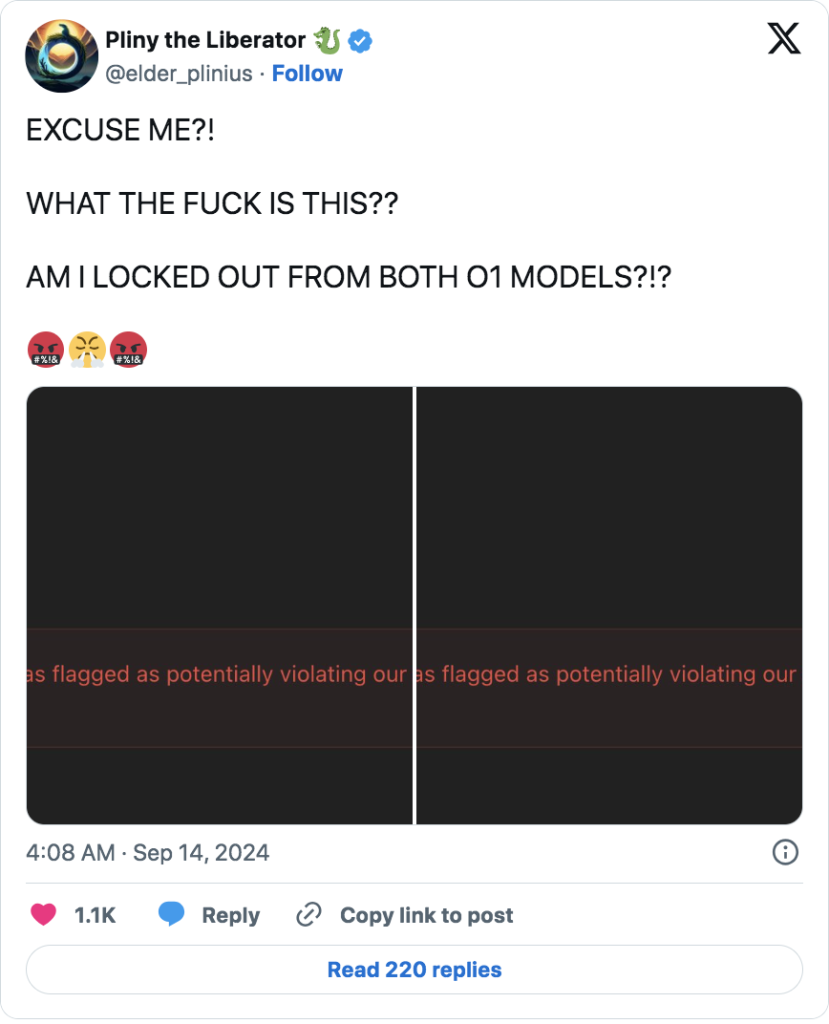
Task: Click the steaming-nose angry emoji
Action: [x=87, y=349]
